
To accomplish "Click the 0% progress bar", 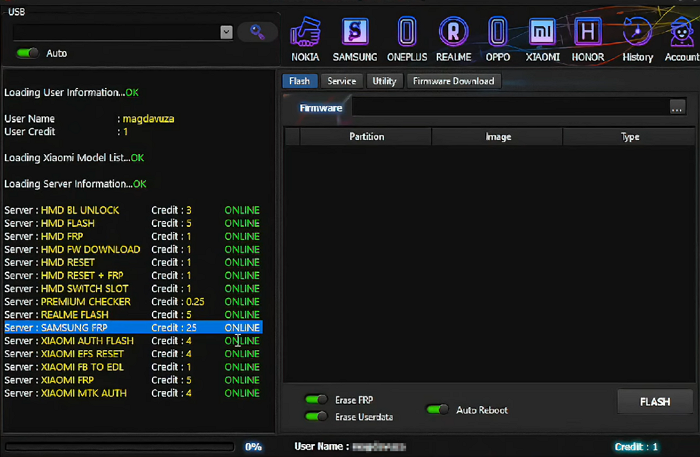I will [x=119, y=446].
